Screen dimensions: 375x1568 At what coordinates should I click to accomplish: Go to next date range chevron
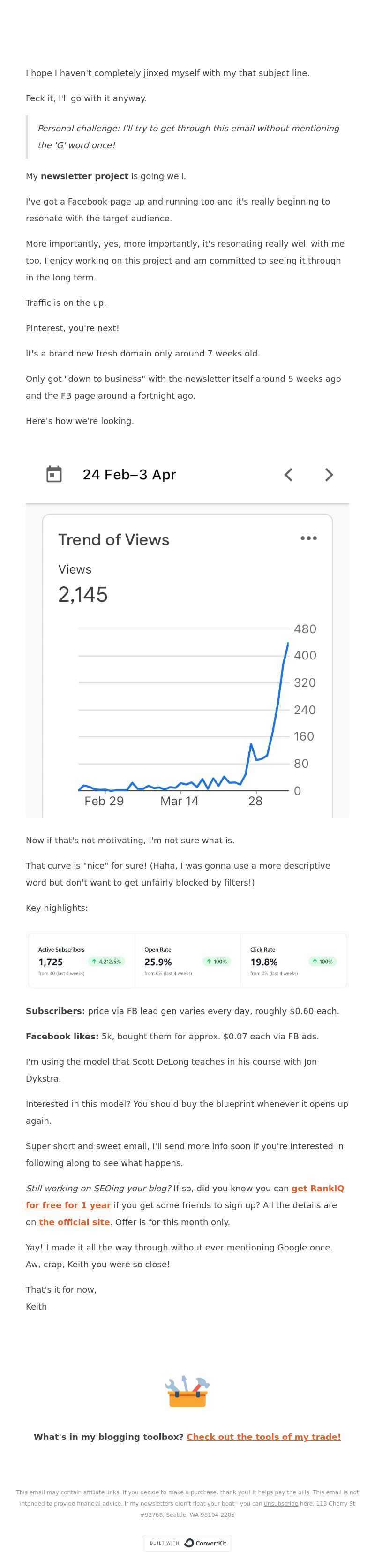(x=329, y=475)
